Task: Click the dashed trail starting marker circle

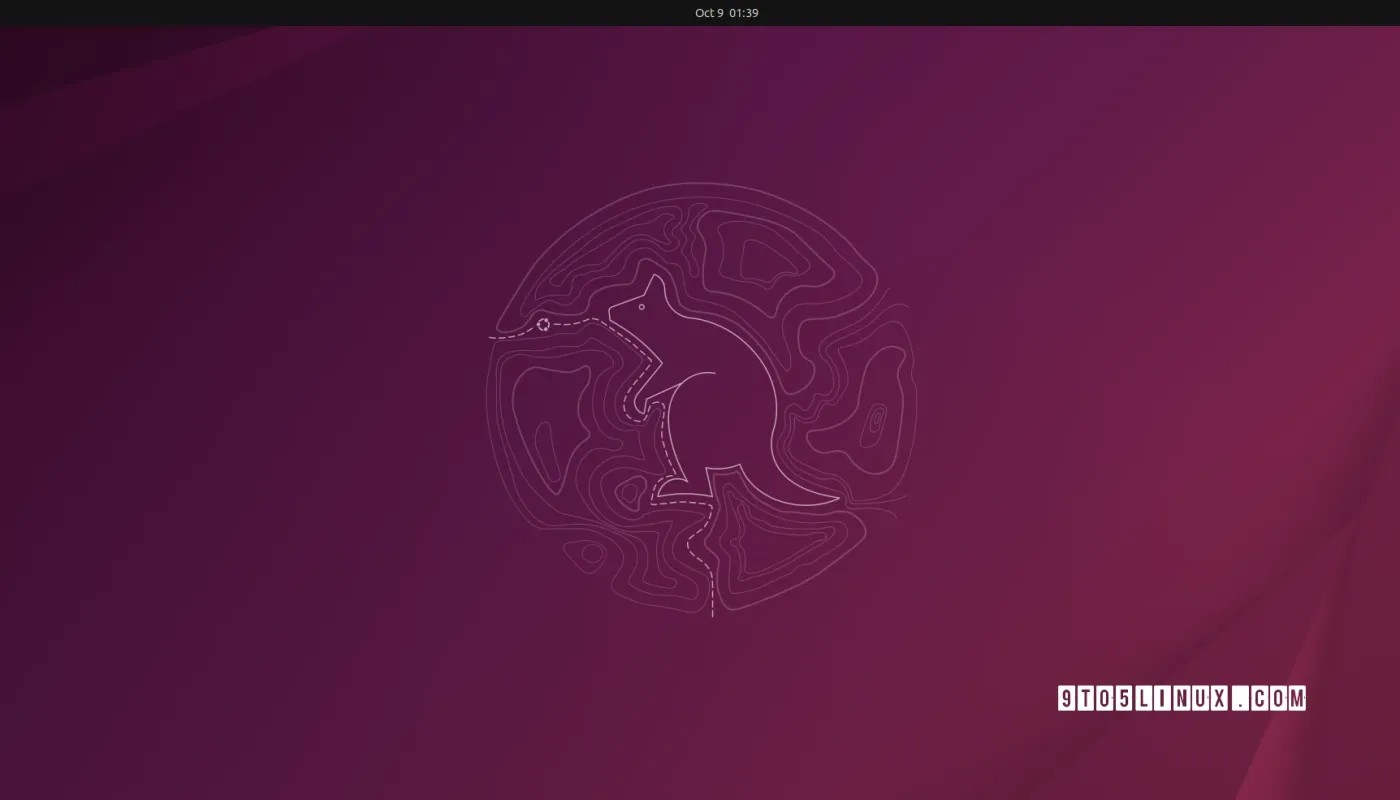Action: (x=545, y=323)
